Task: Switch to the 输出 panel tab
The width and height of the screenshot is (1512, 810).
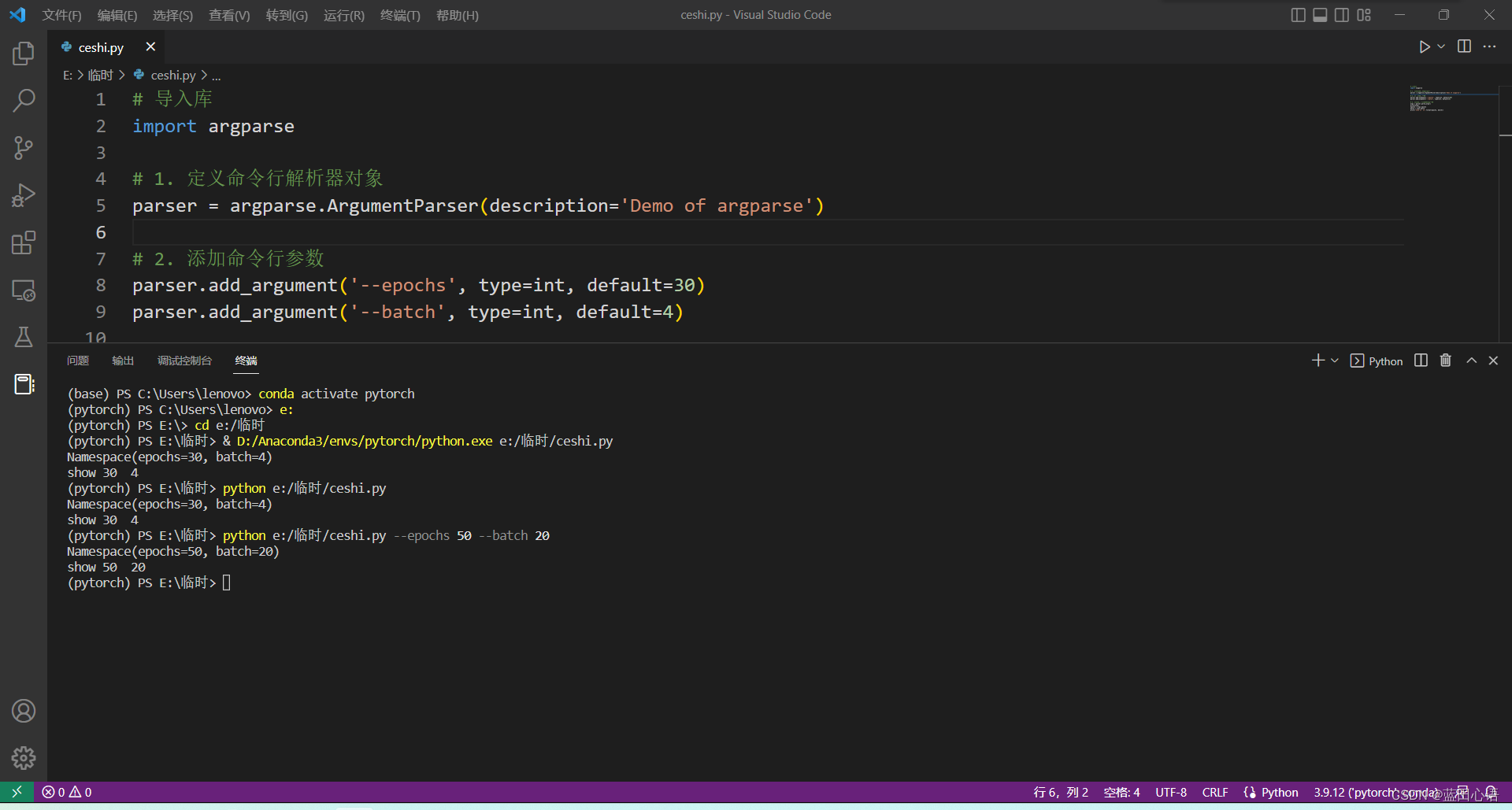Action: 123,361
